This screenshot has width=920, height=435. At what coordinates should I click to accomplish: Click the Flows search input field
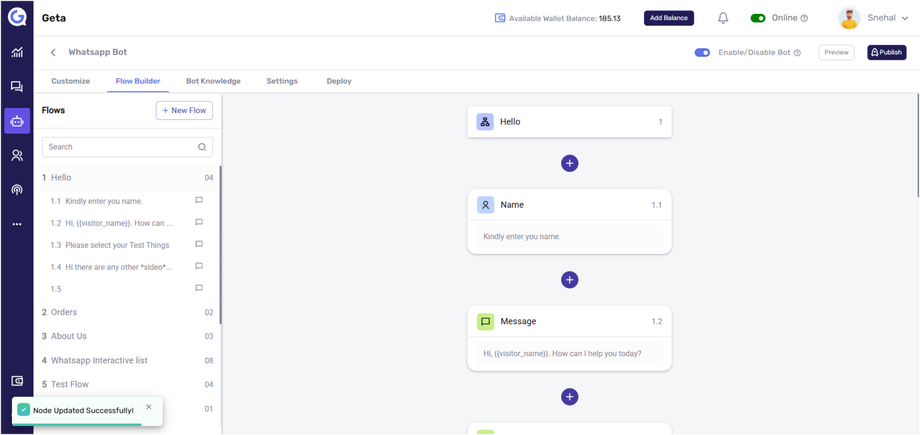[127, 147]
